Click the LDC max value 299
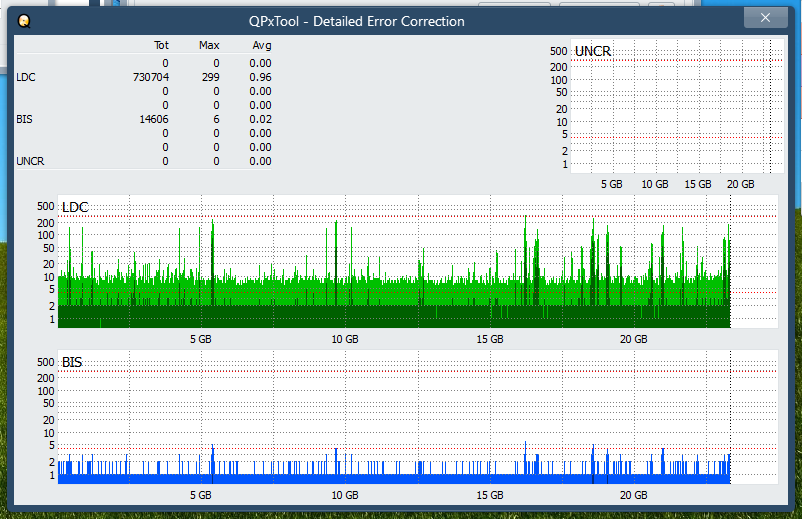 point(210,77)
